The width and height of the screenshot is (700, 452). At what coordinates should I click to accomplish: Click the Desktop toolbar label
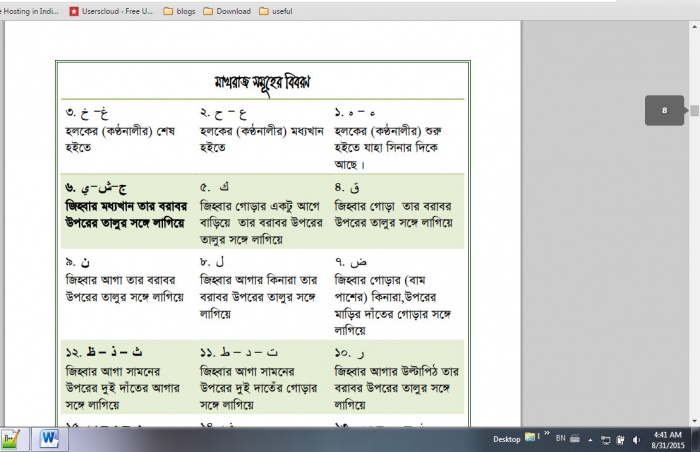click(507, 439)
